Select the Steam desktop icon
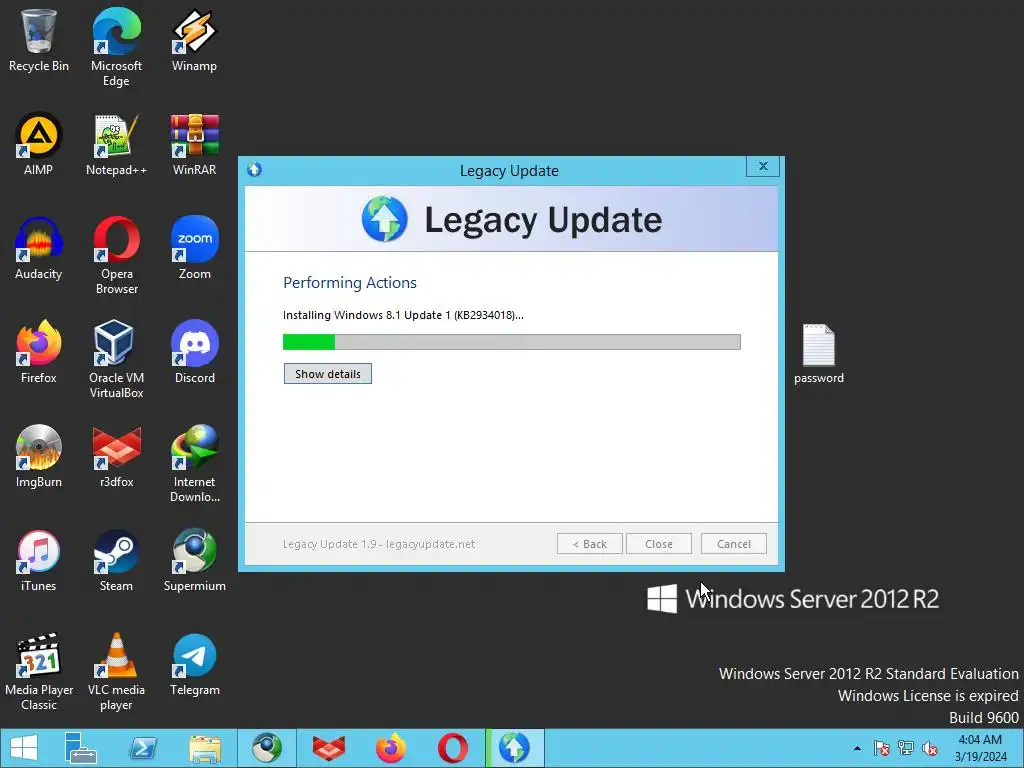This screenshot has height=768, width=1024. coord(116,560)
